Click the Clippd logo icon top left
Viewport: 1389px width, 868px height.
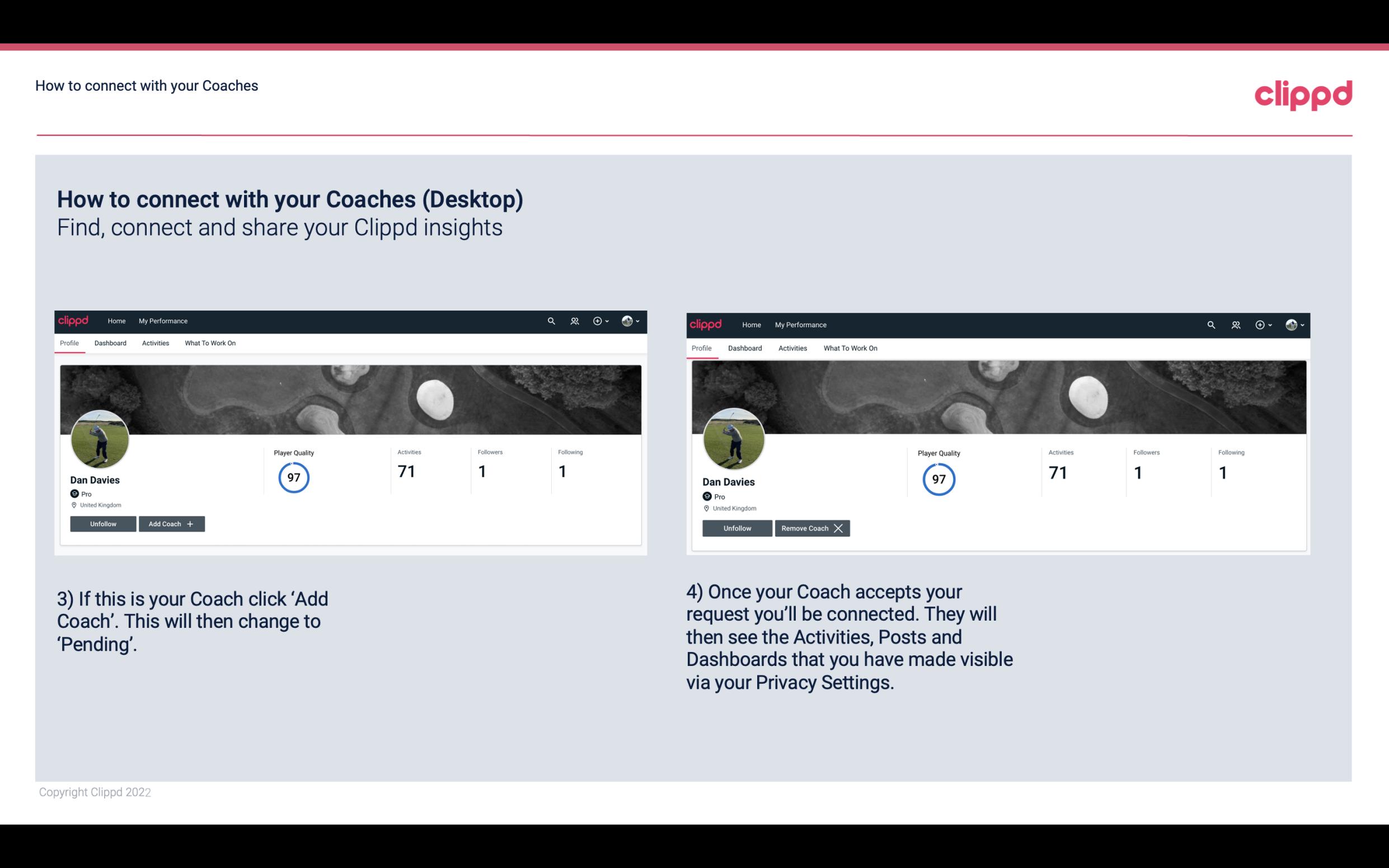click(75, 320)
